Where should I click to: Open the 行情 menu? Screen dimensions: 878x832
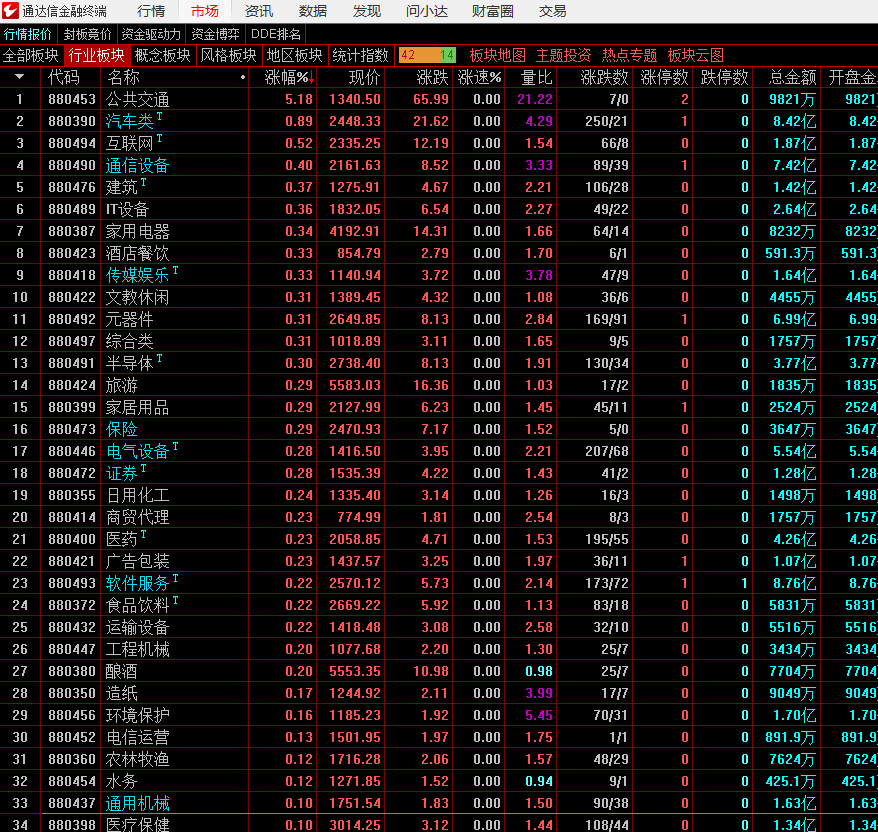[151, 11]
